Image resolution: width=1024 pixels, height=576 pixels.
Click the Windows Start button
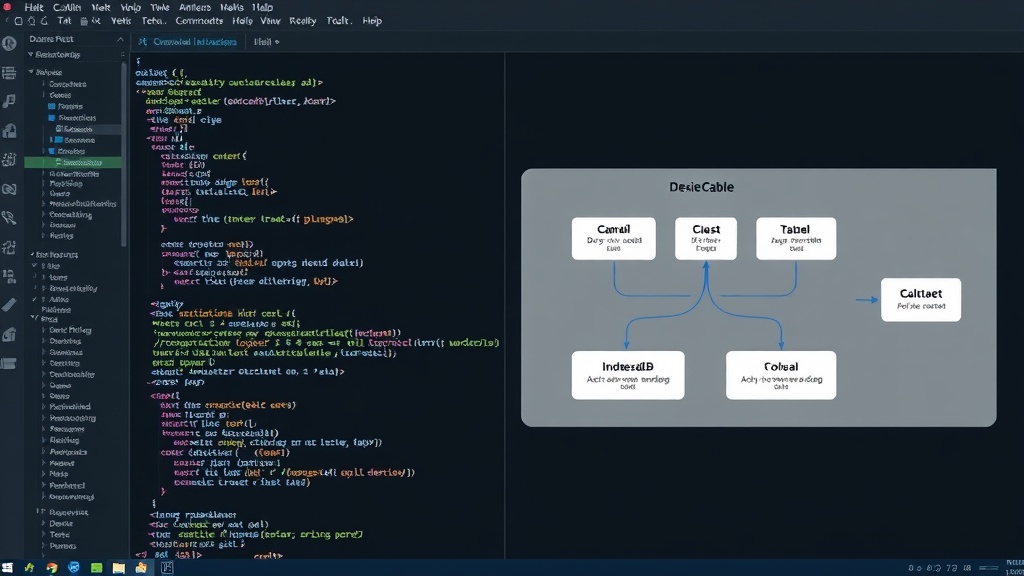[7, 568]
